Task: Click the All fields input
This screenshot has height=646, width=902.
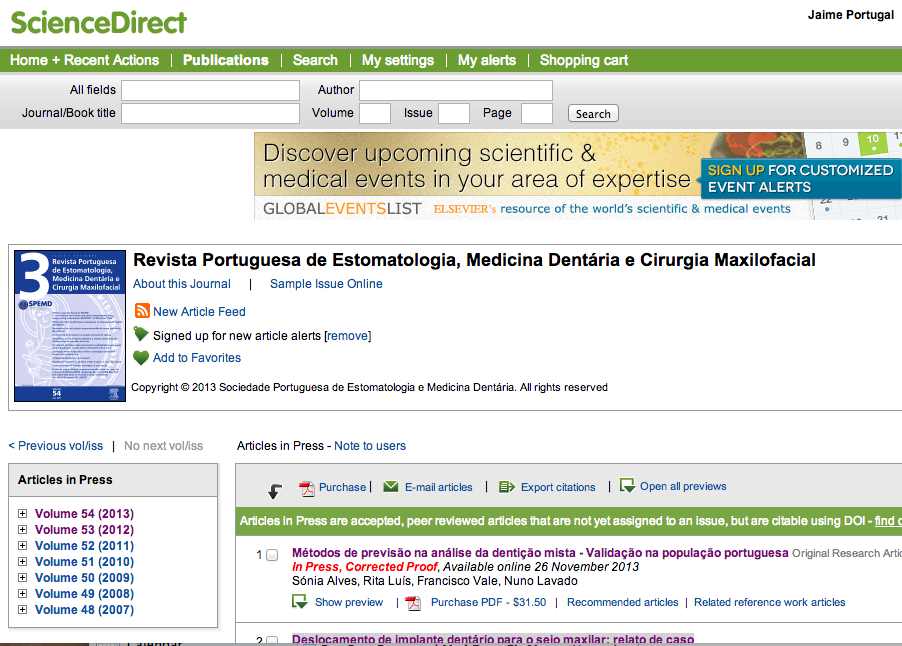Action: coord(211,90)
